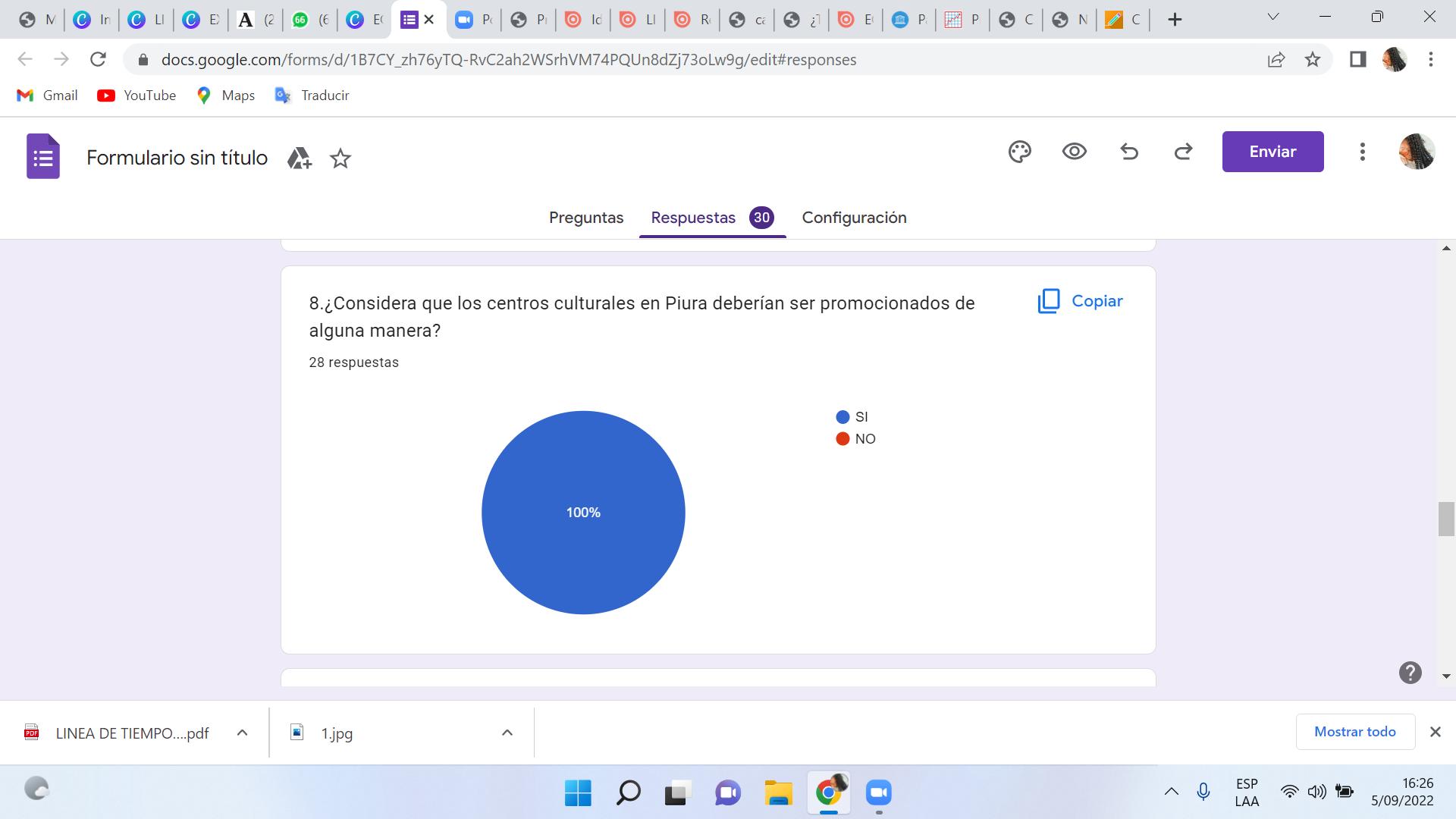
Task: Click the move to Drive folder icon
Action: point(299,158)
